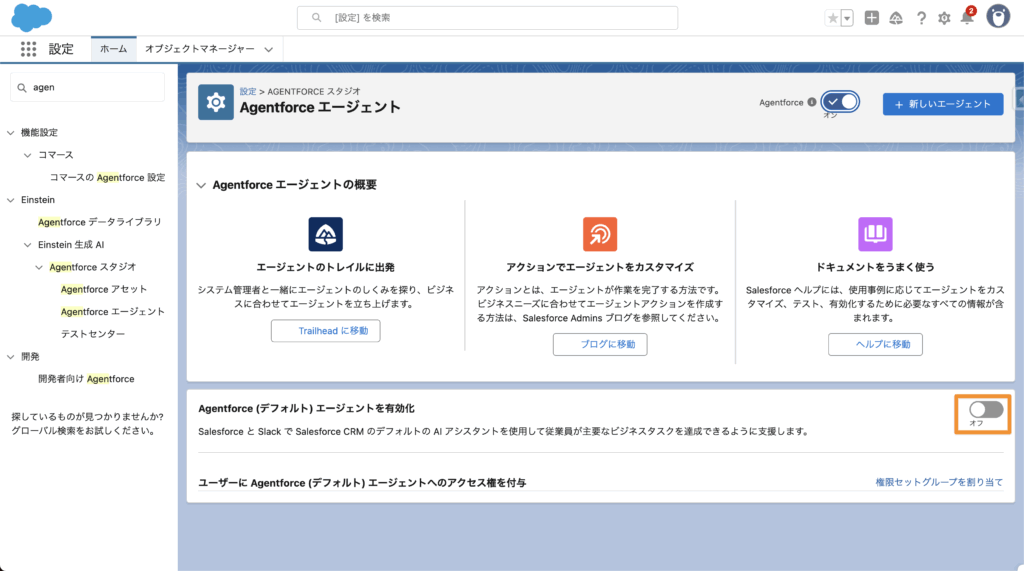Image resolution: width=1024 pixels, height=571 pixels.
Task: Open テストセンター in sidebar
Action: [93, 334]
